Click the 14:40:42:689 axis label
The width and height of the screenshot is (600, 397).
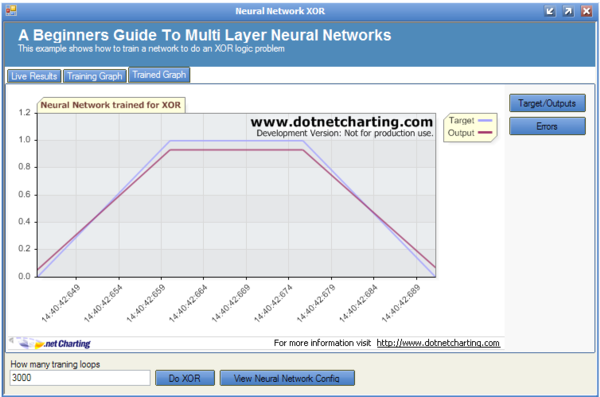[401, 303]
